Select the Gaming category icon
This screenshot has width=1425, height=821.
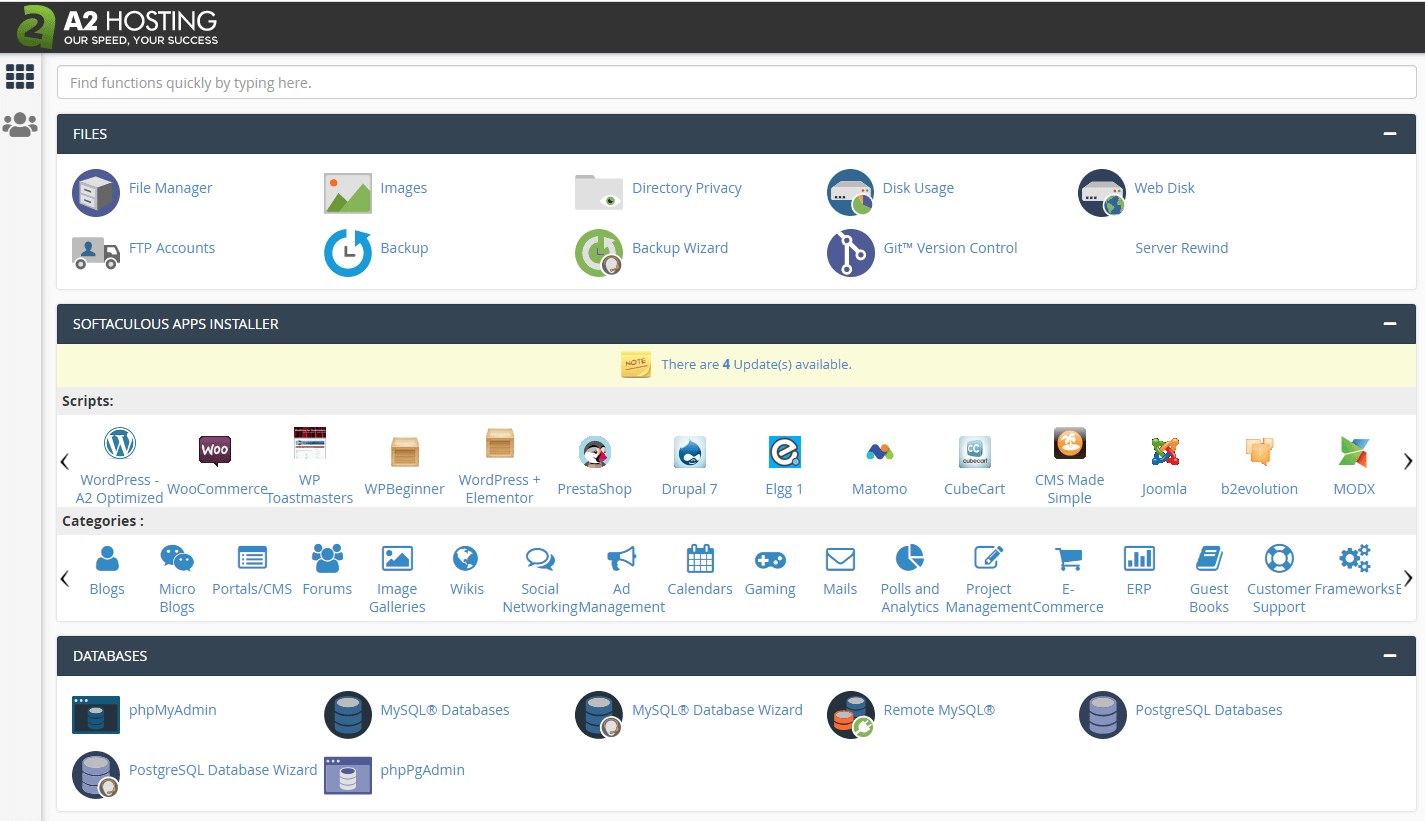tap(770, 560)
